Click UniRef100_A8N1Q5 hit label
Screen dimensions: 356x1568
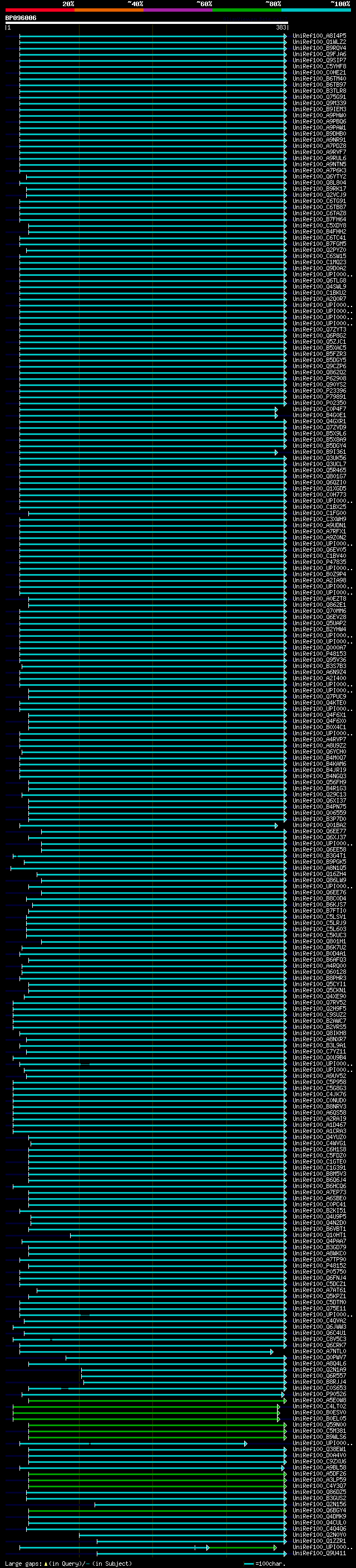pyautogui.click(x=319, y=868)
